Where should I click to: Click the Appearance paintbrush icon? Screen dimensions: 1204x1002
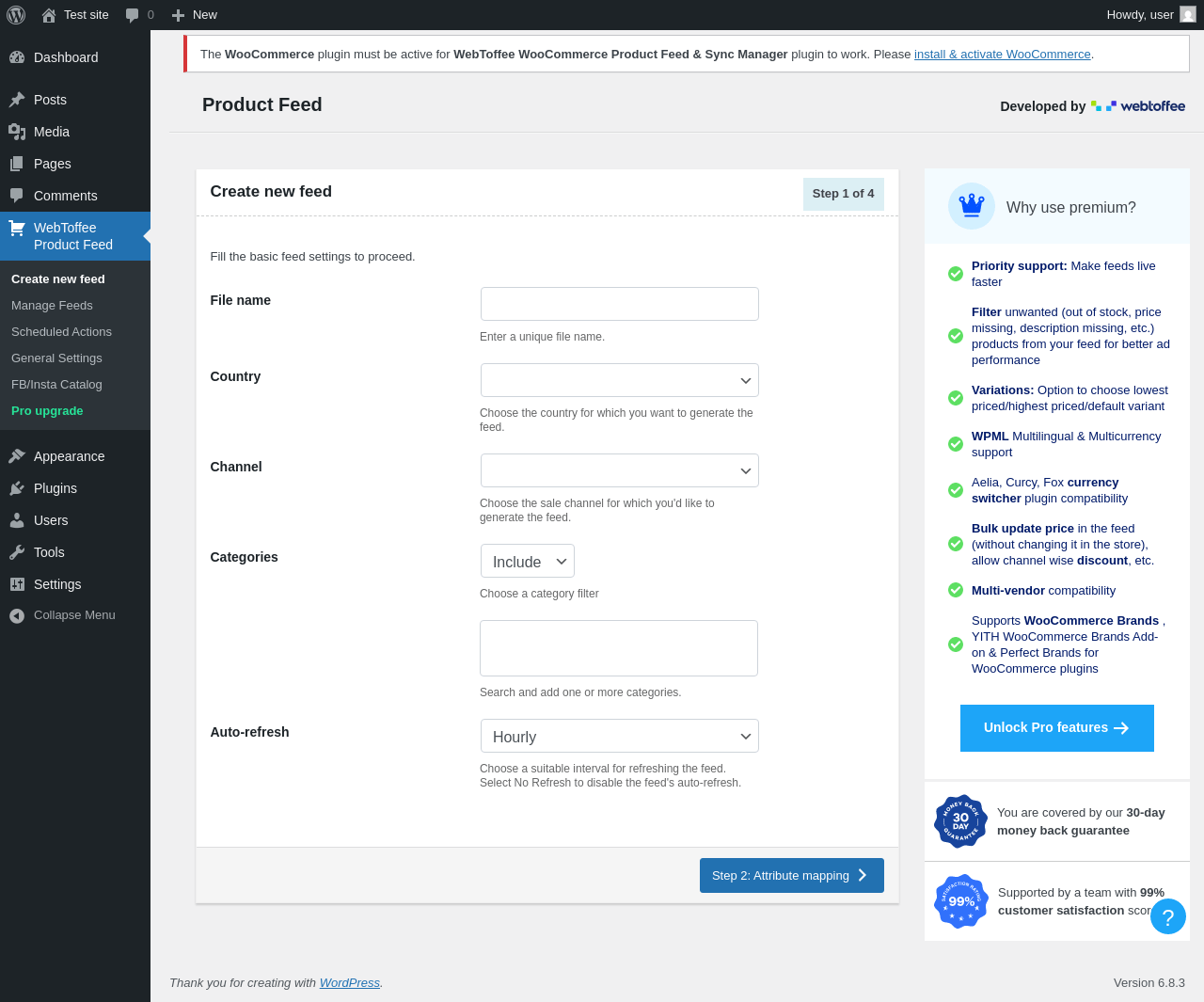pyautogui.click(x=17, y=456)
